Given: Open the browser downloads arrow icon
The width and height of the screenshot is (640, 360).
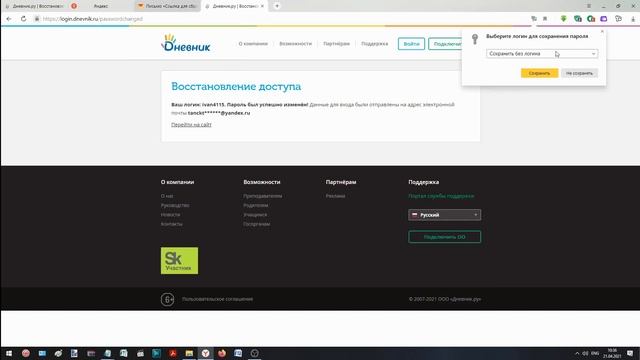Looking at the screenshot, I should coord(633,19).
